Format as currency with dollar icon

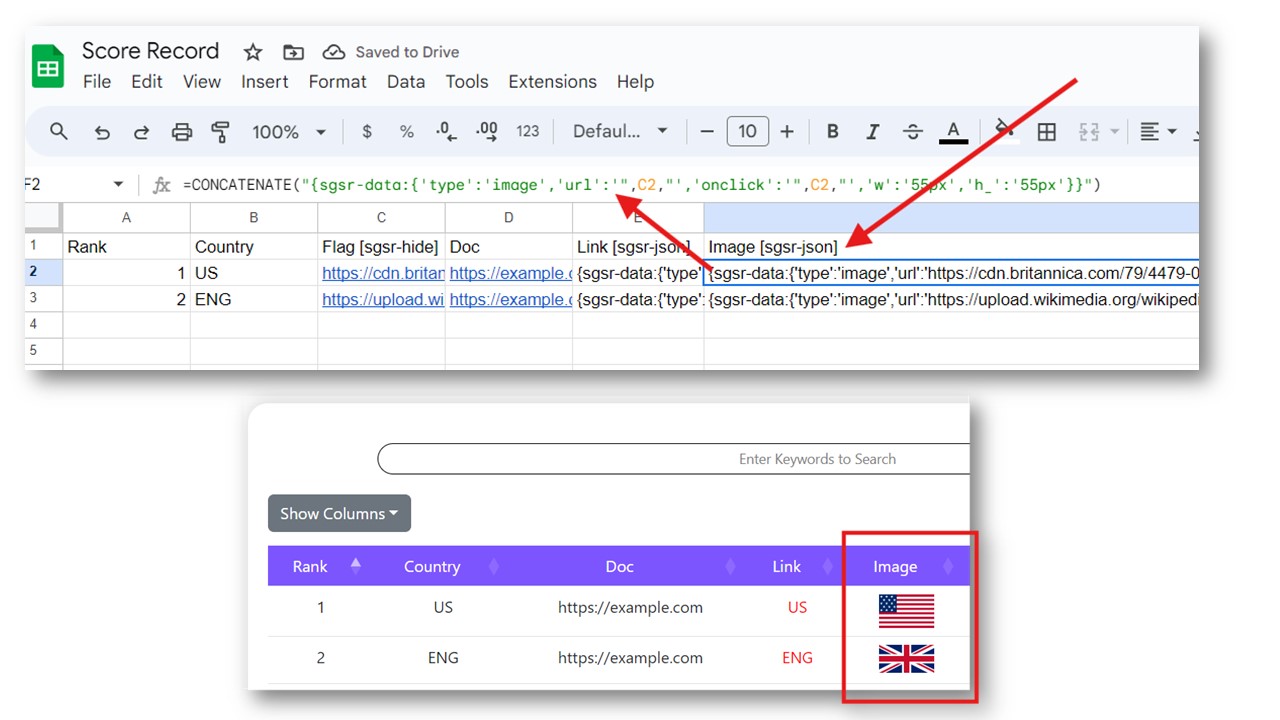pos(367,132)
